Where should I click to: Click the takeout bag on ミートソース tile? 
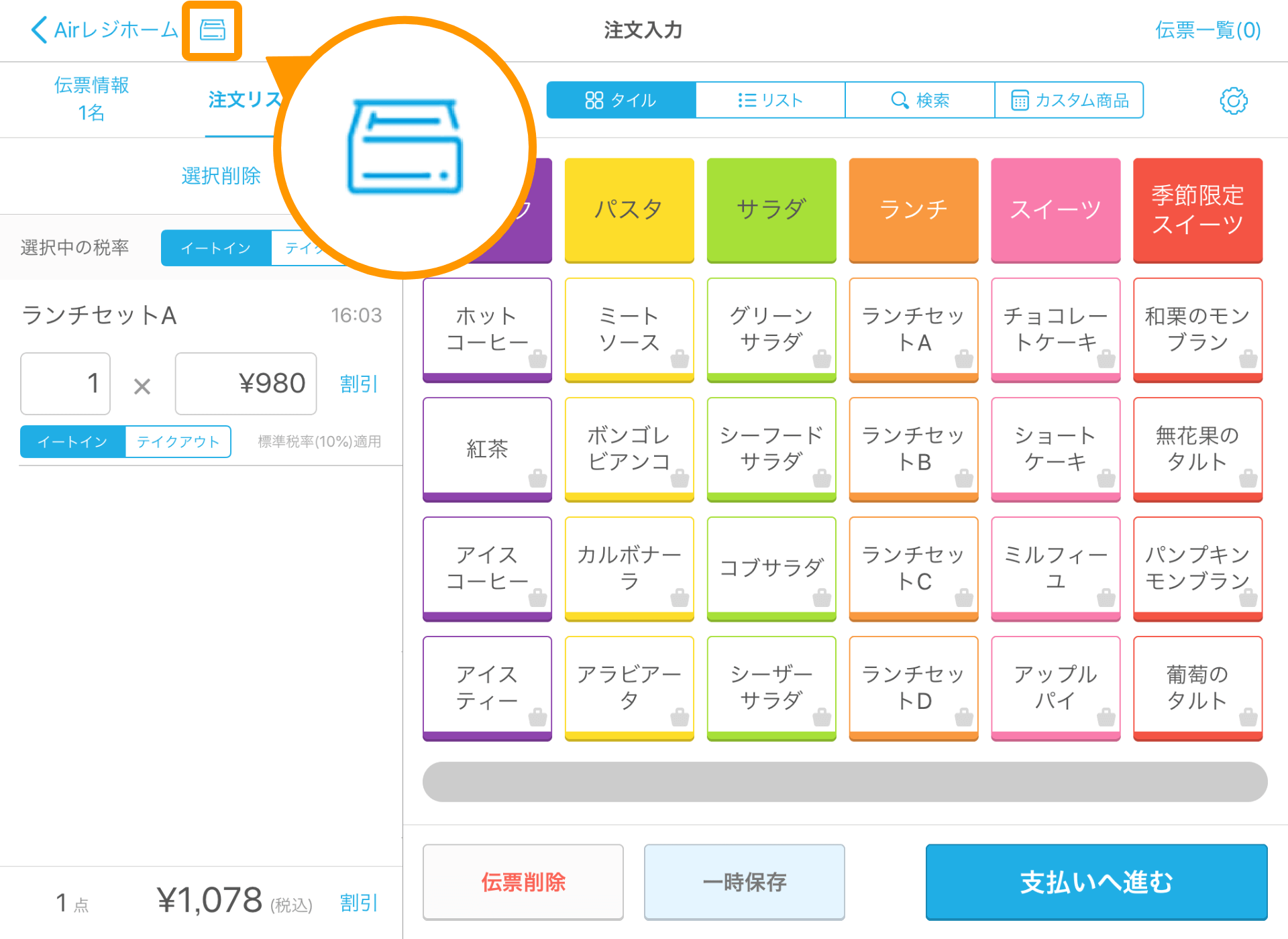pyautogui.click(x=680, y=359)
